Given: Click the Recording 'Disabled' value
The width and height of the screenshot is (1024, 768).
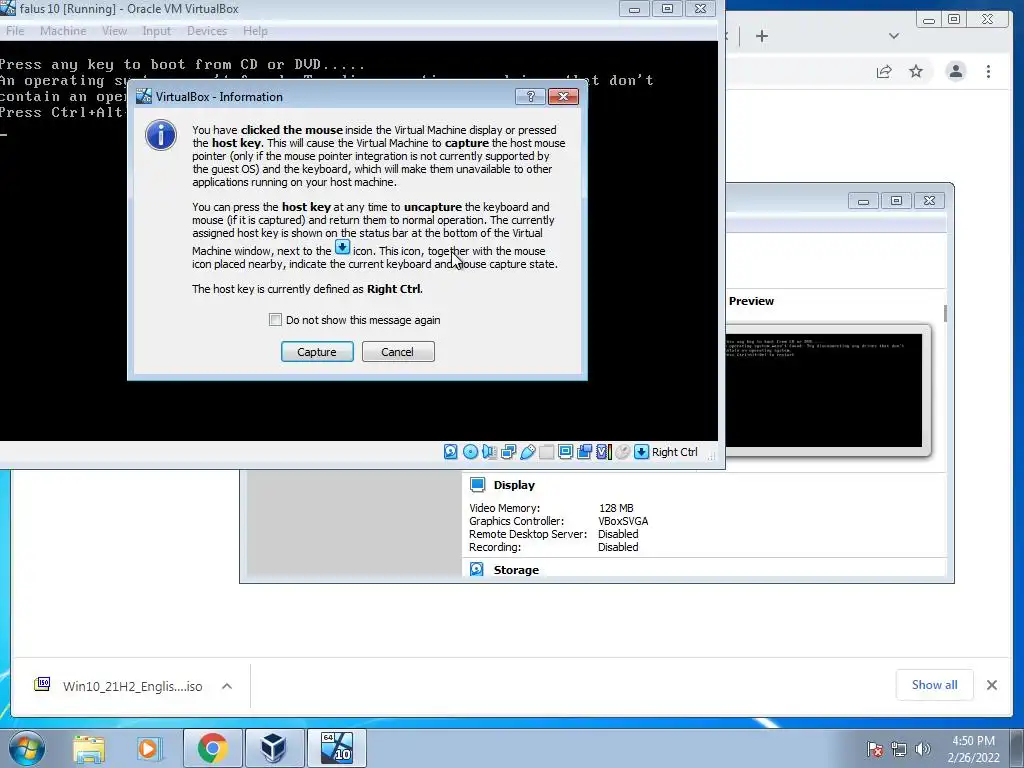Looking at the screenshot, I should 618,547.
